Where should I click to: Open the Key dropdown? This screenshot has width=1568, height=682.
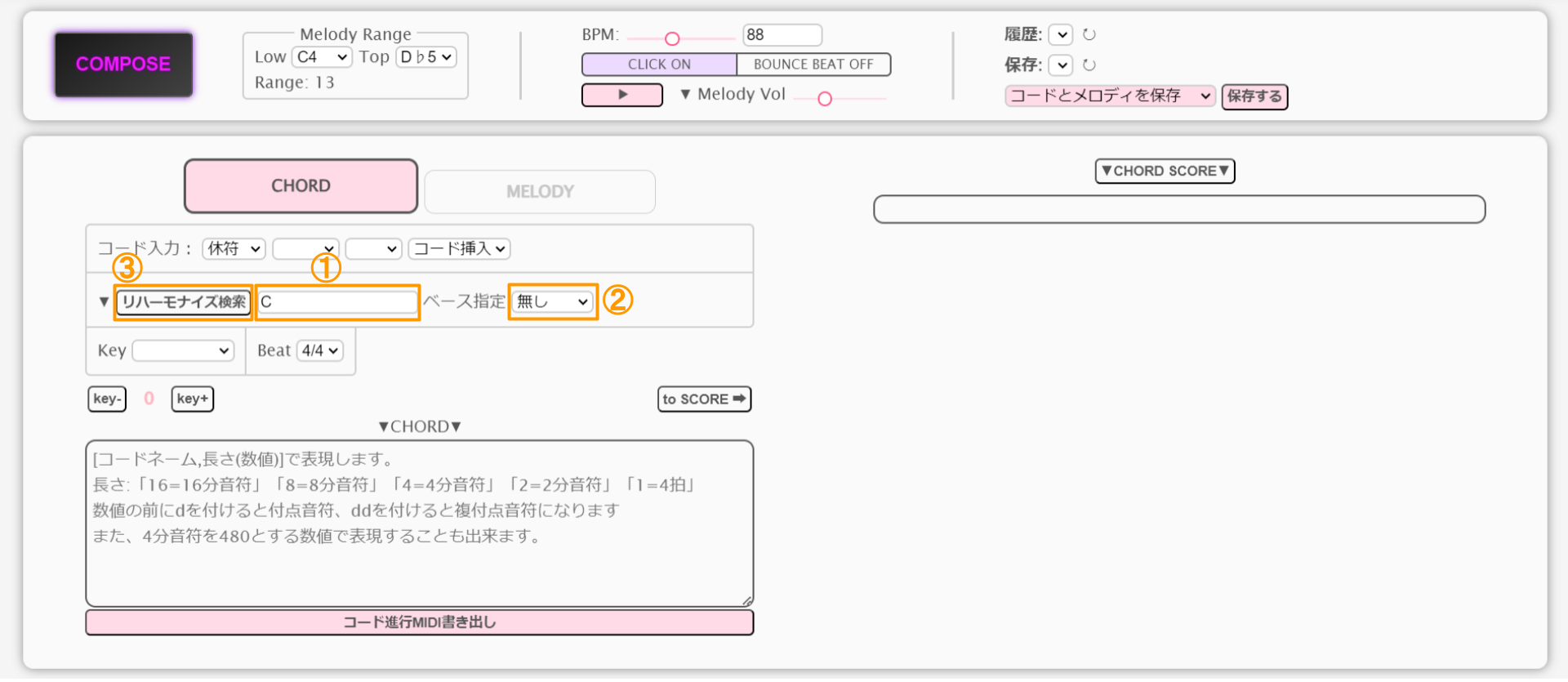184,351
